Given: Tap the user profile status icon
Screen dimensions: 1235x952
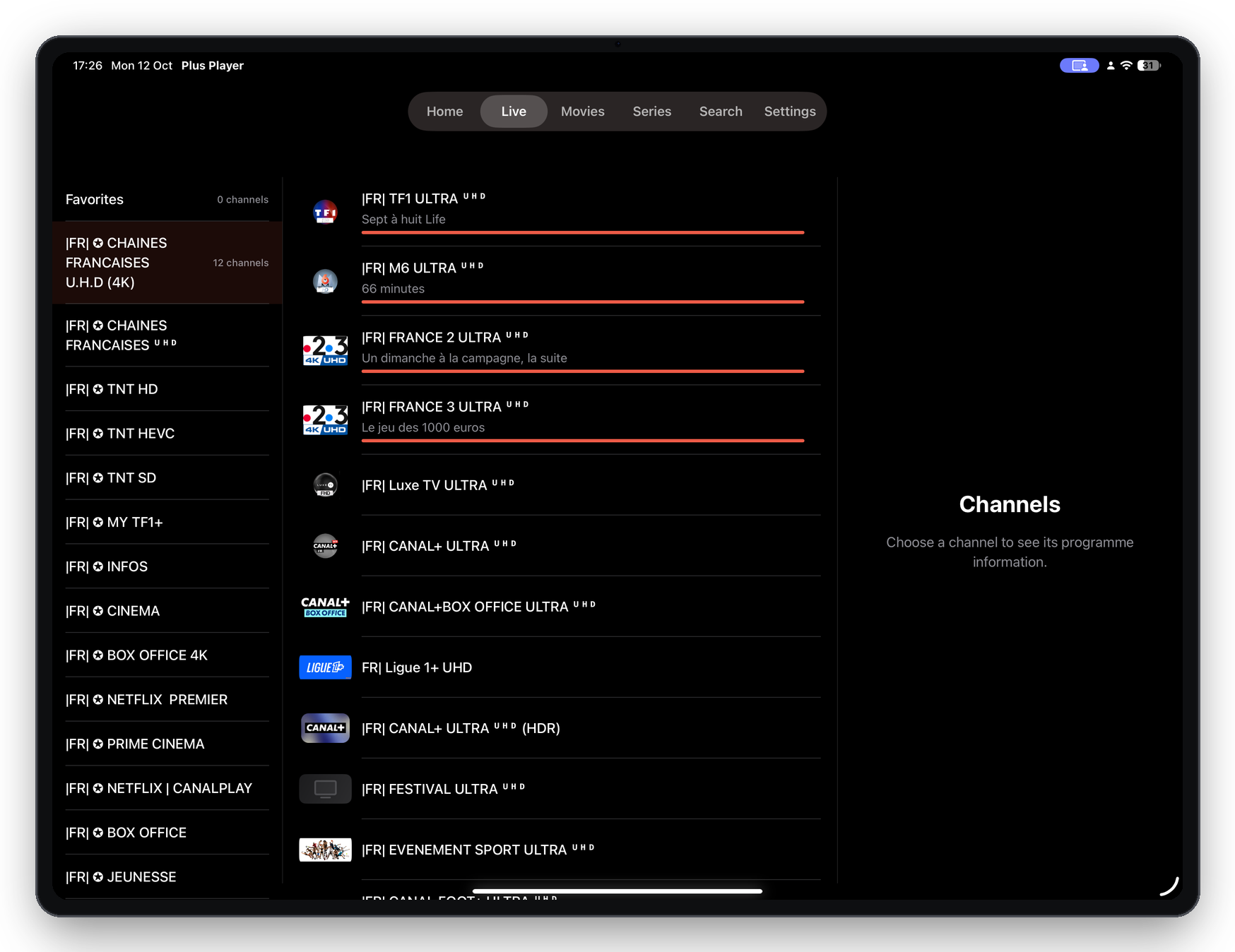Looking at the screenshot, I should coord(1111,66).
